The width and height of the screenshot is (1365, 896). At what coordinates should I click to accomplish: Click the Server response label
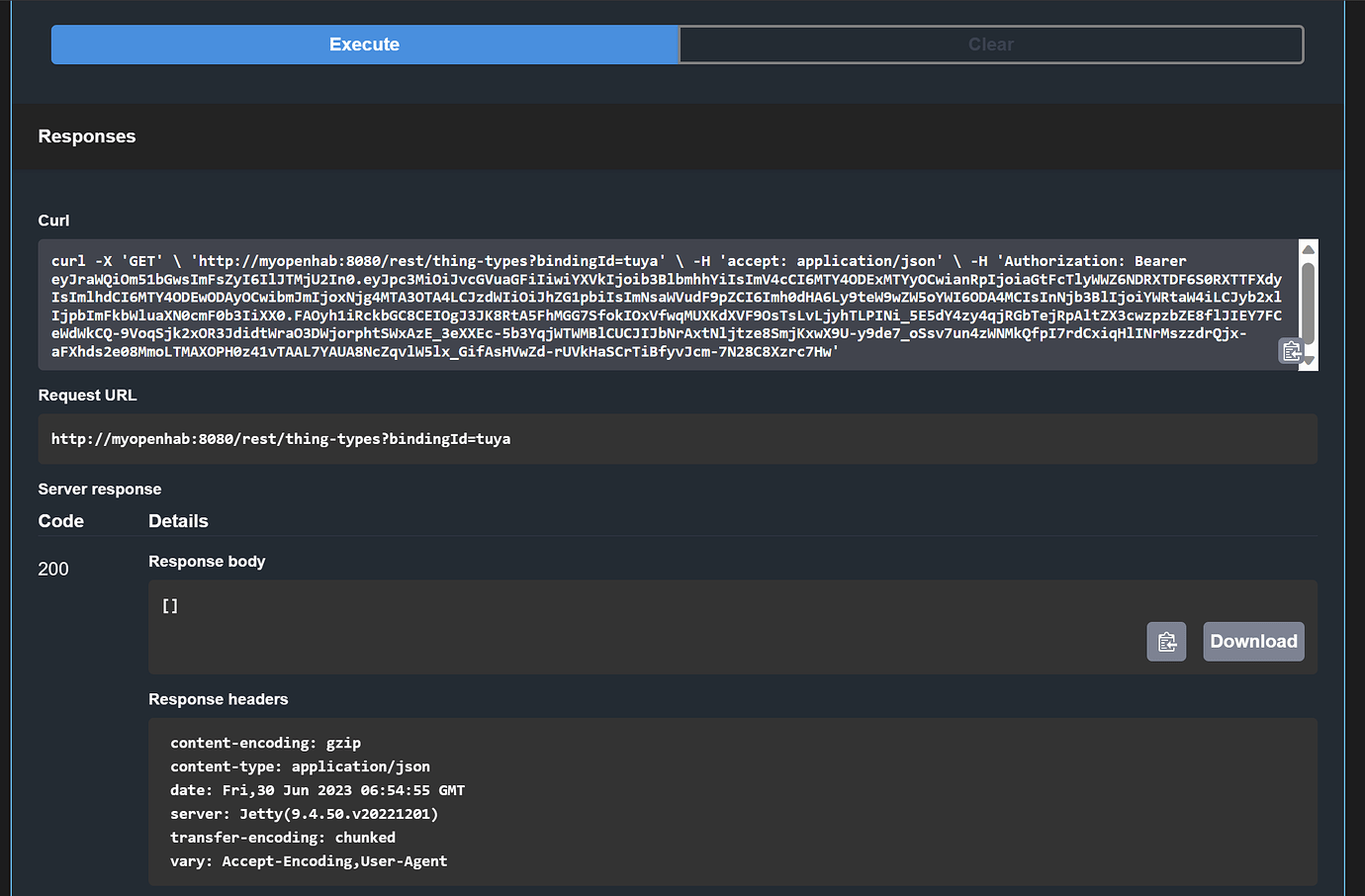point(99,489)
